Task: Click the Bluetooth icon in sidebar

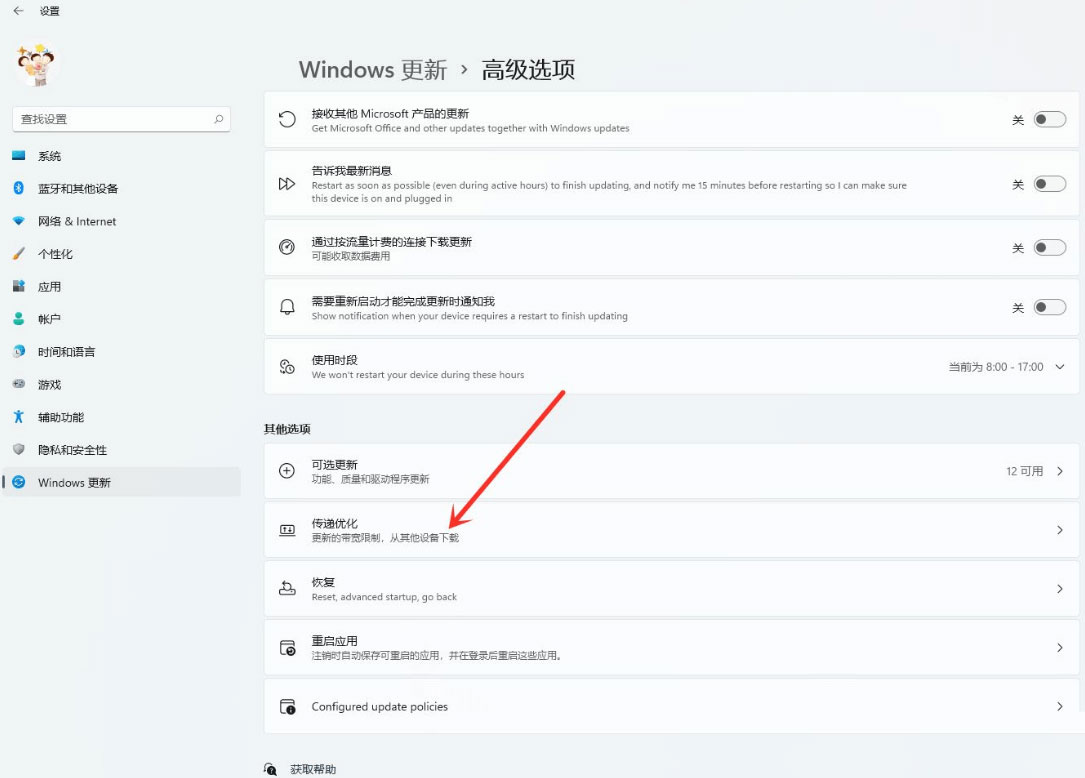Action: (x=19, y=188)
